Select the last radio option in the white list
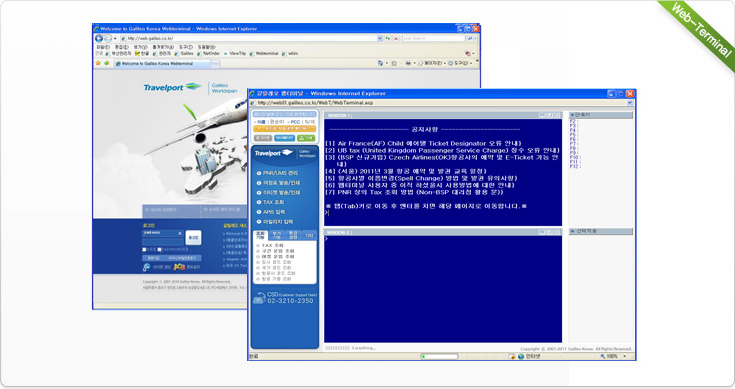This screenshot has width=735, height=389. 258,279
